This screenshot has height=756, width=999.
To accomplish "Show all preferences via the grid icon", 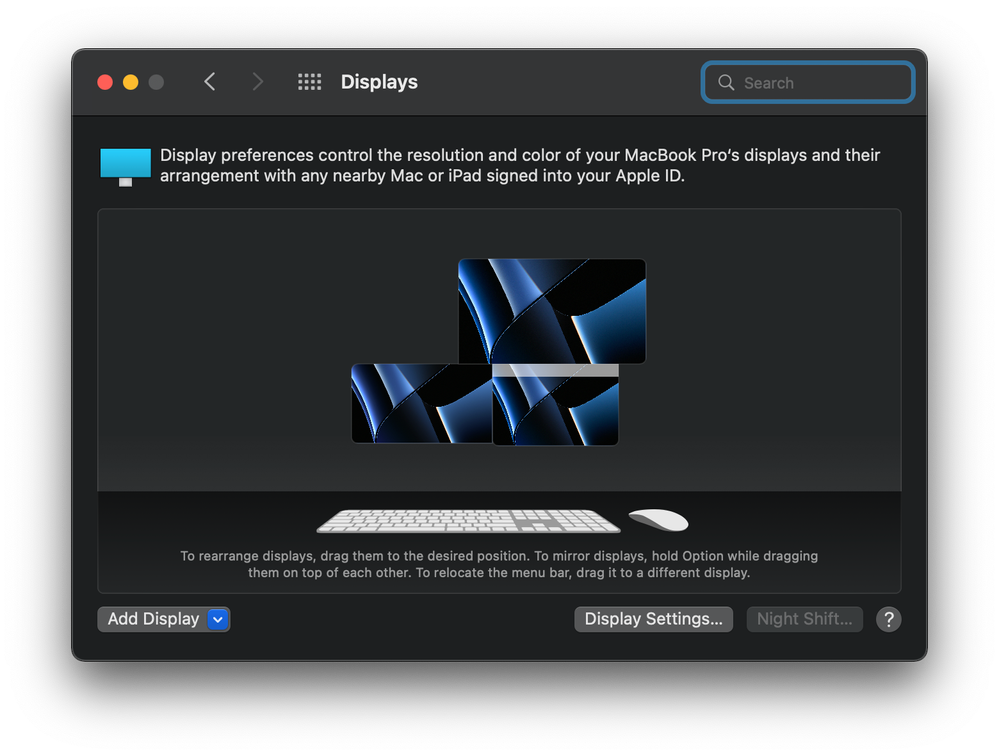I will click(310, 82).
